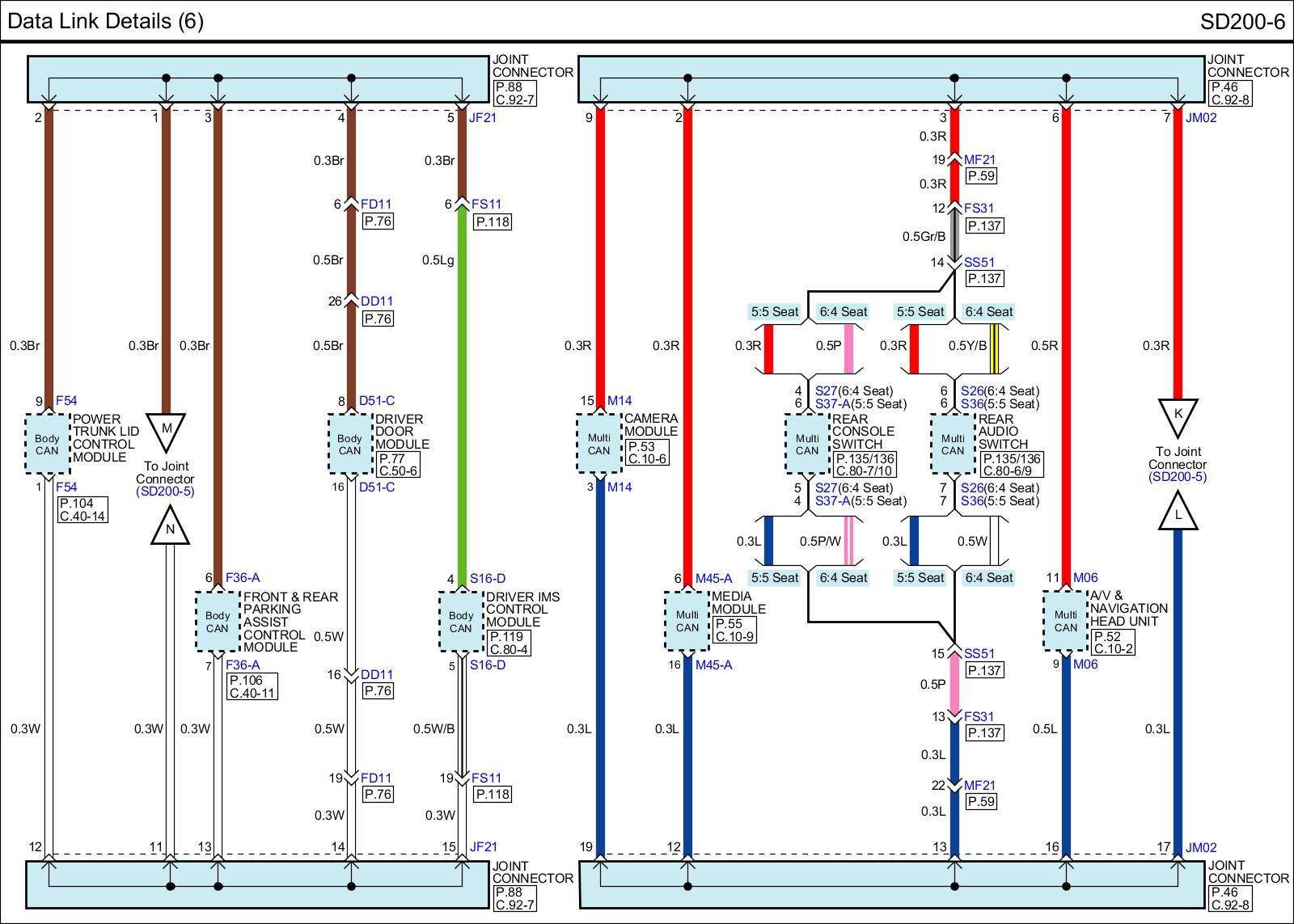Open the SD200-5 link below triangle M
Viewport: 1294px width, 924px height.
coord(165,492)
